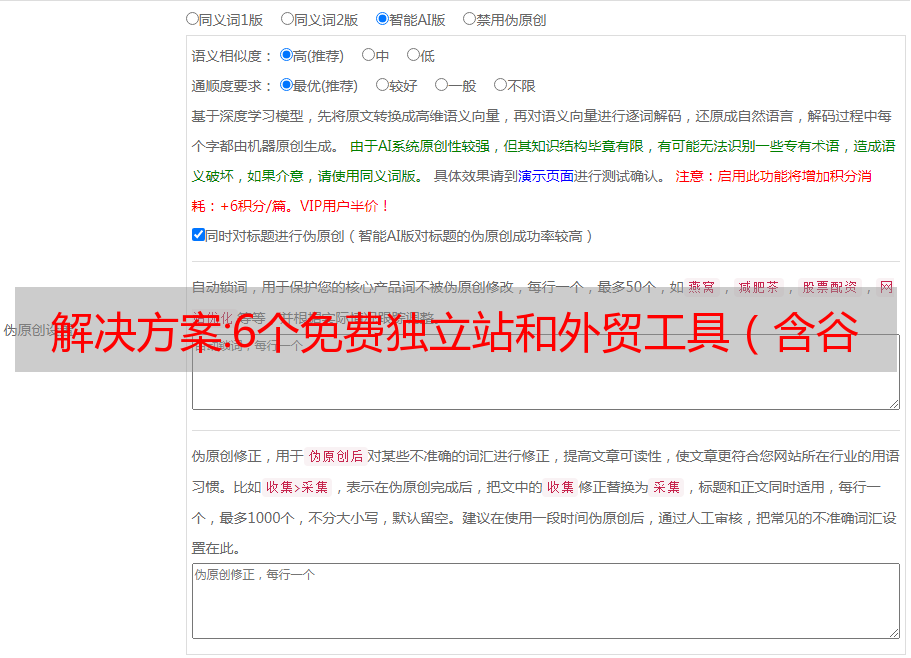Click the red 注意：启用此功能将增加积分消 warning text
The width and height of the screenshot is (911, 658).
pyautogui.click(x=773, y=176)
